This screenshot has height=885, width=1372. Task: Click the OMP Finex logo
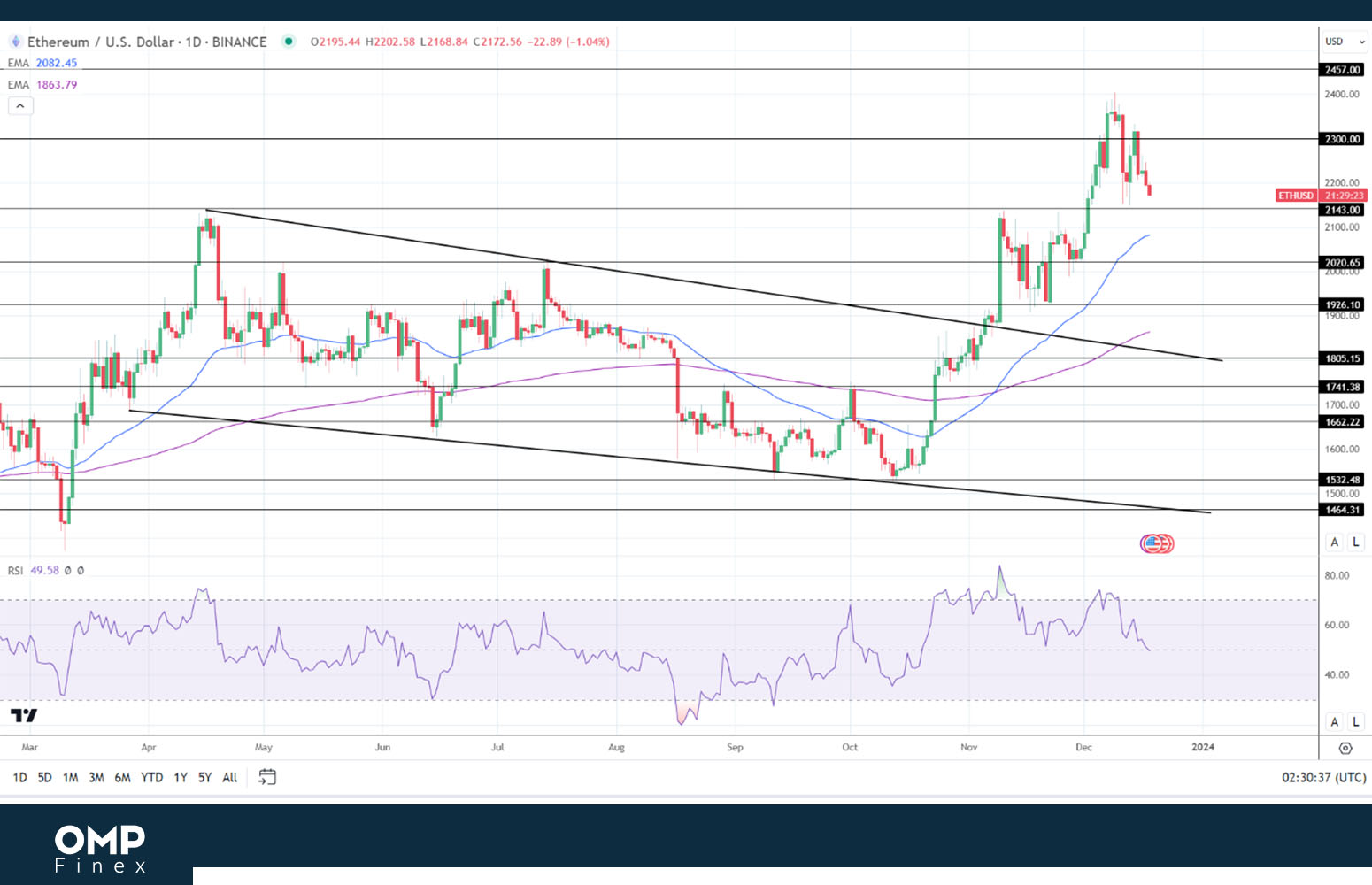(100, 848)
